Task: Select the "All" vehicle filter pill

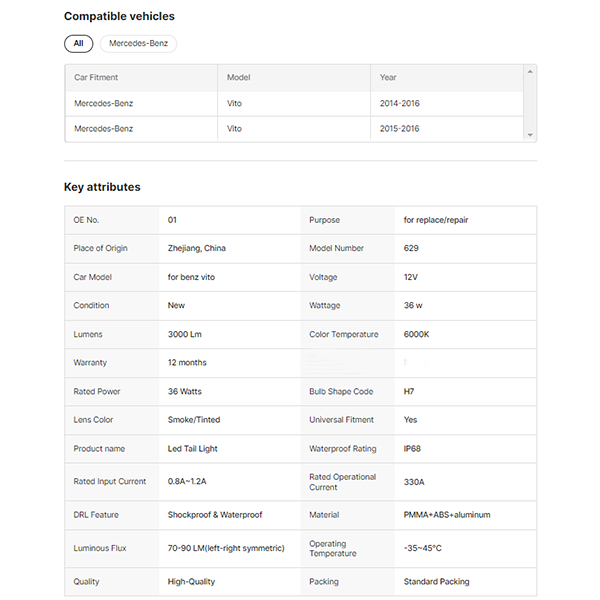Action: (78, 44)
